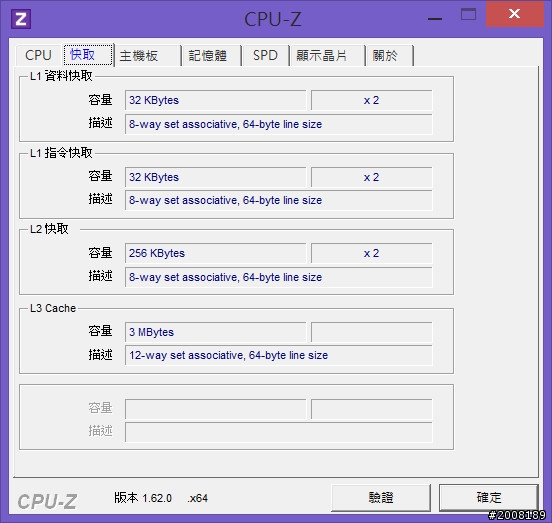Click L1 instruction cache x 2 field
Image resolution: width=552 pixels, height=523 pixels.
pos(371,177)
